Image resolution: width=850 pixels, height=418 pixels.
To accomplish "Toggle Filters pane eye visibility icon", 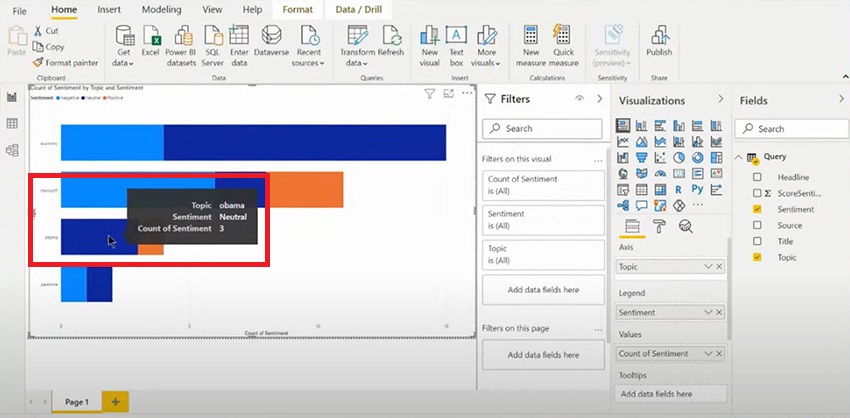I will (579, 99).
